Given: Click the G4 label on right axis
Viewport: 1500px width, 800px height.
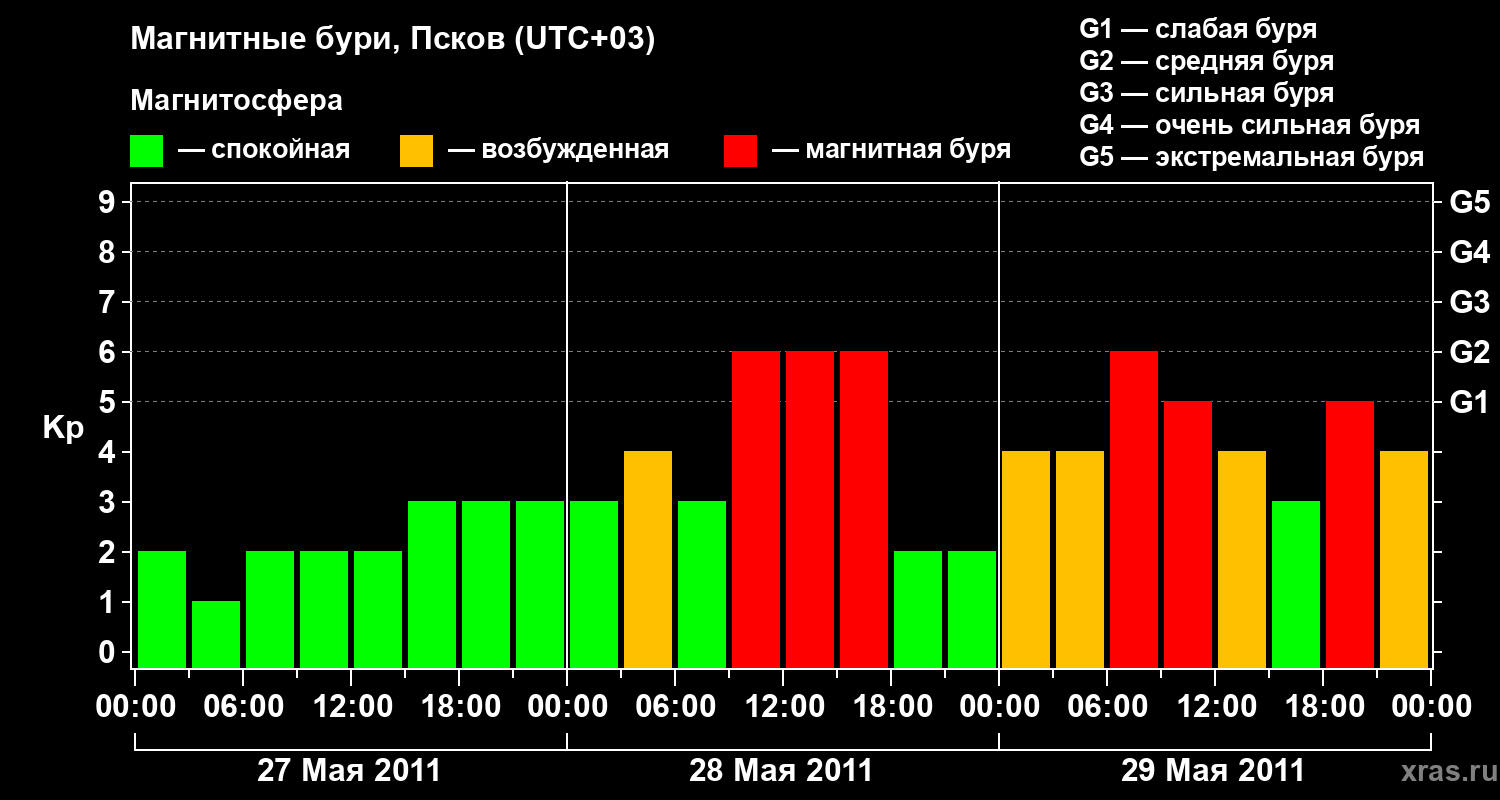Looking at the screenshot, I should point(1469,252).
